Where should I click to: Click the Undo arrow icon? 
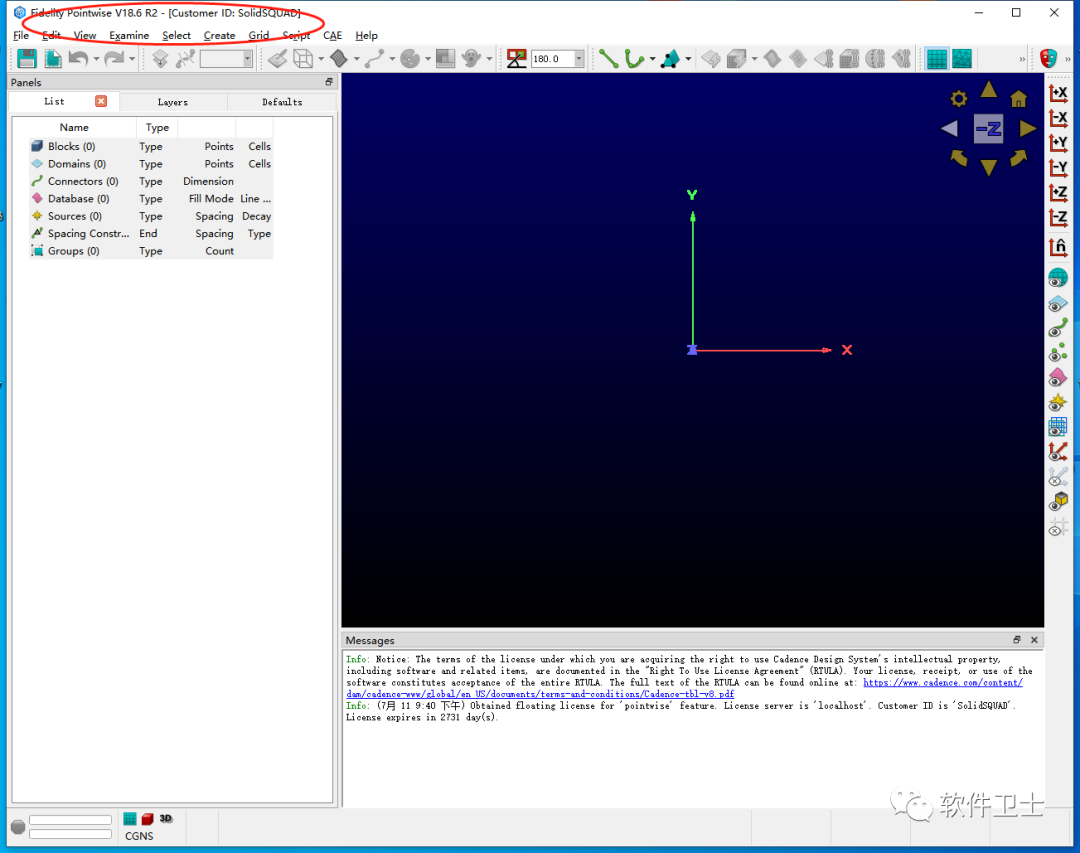78,59
